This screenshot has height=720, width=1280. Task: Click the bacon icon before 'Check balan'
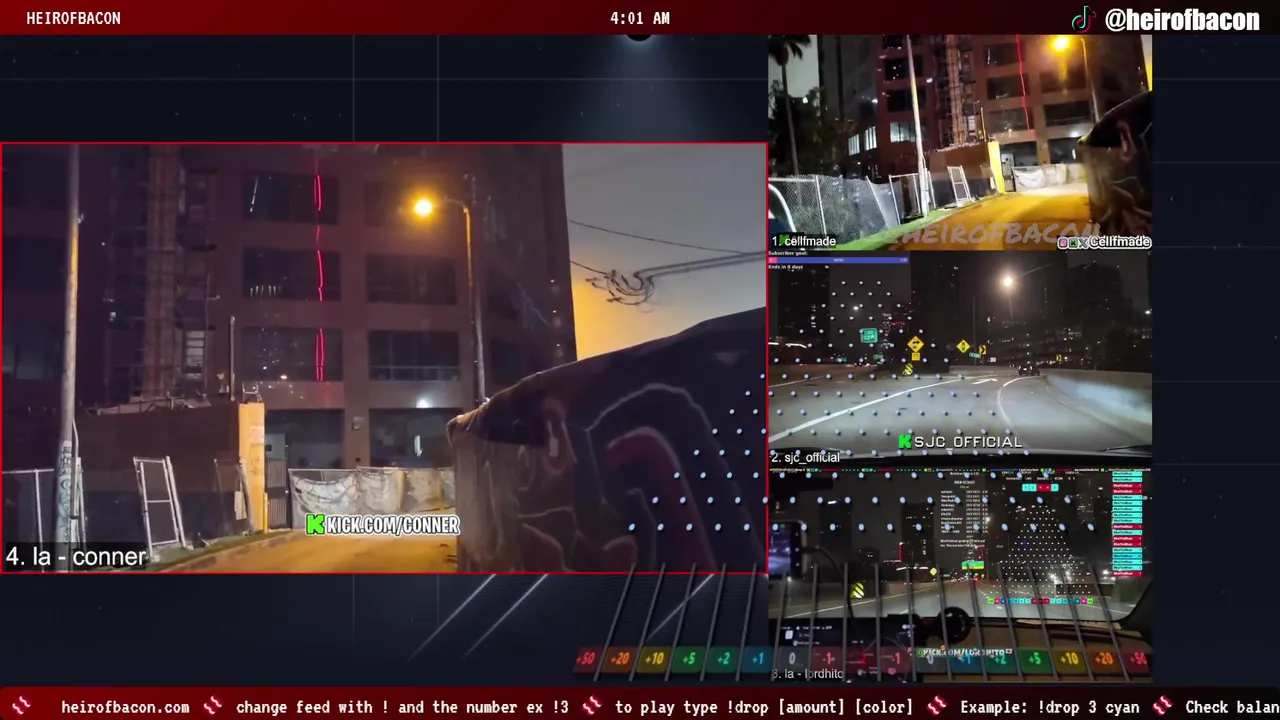[1162, 706]
